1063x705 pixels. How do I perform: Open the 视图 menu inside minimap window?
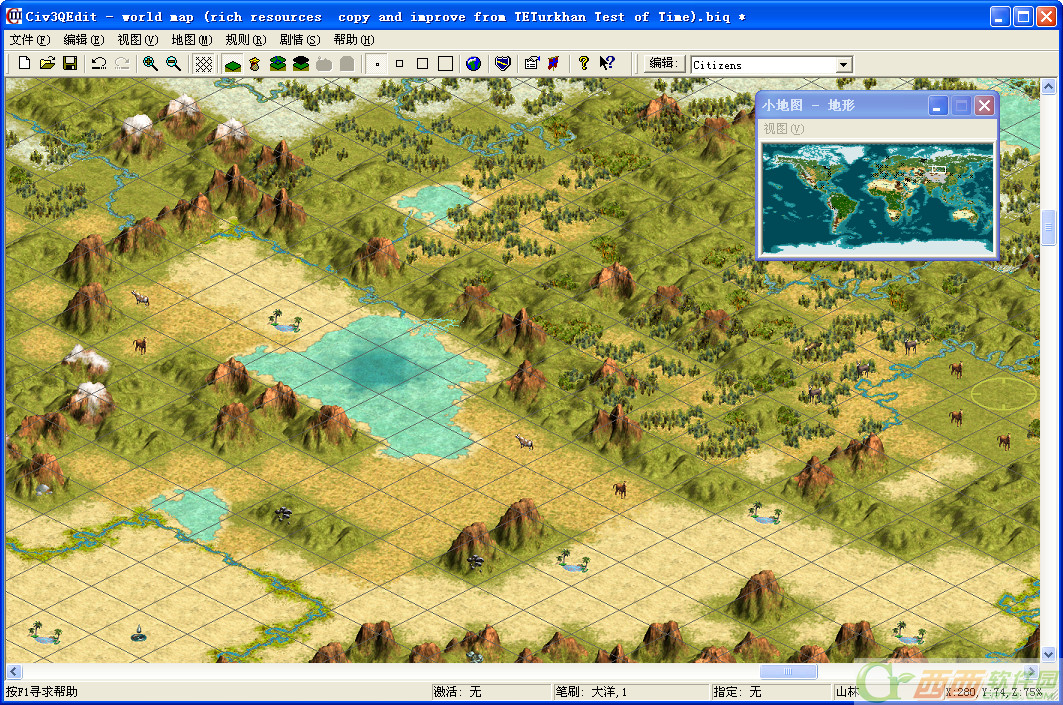coord(783,129)
